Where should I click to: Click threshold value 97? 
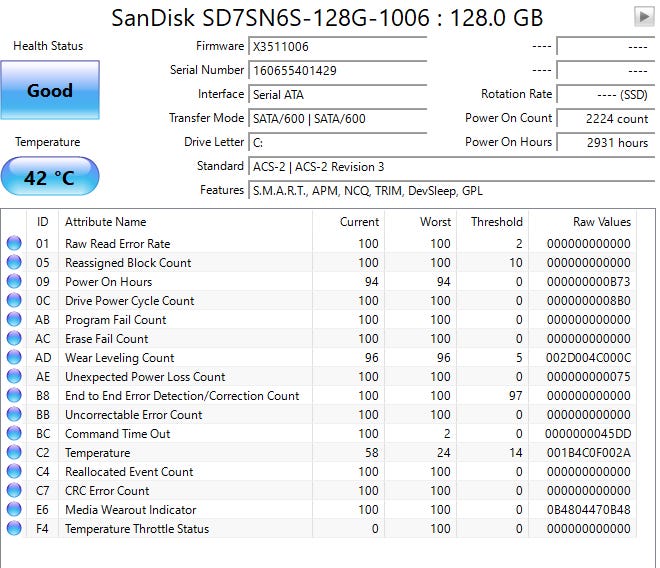tap(516, 395)
